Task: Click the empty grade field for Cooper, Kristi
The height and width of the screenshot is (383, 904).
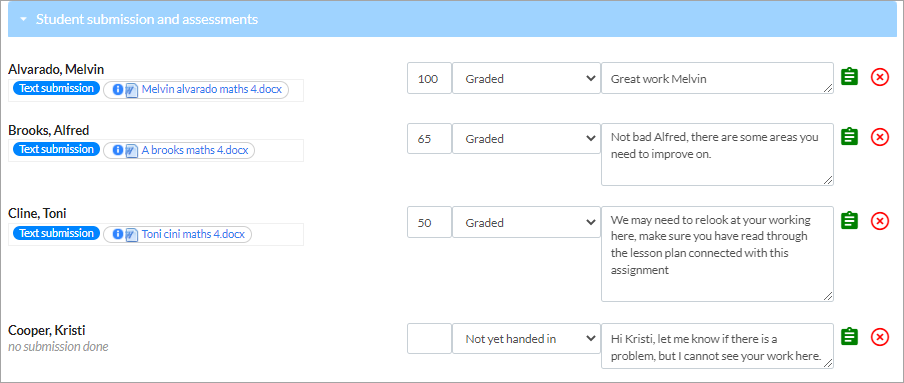Action: (429, 339)
